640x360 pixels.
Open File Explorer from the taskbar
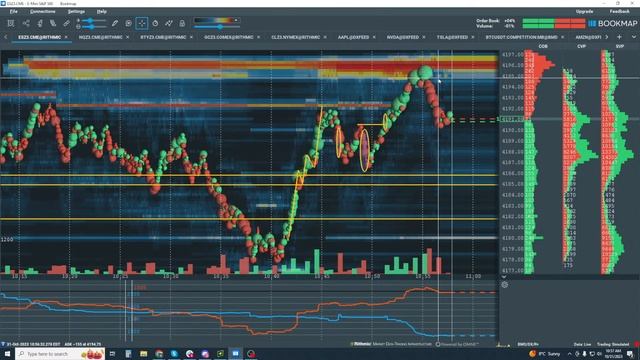pyautogui.click(x=144, y=354)
